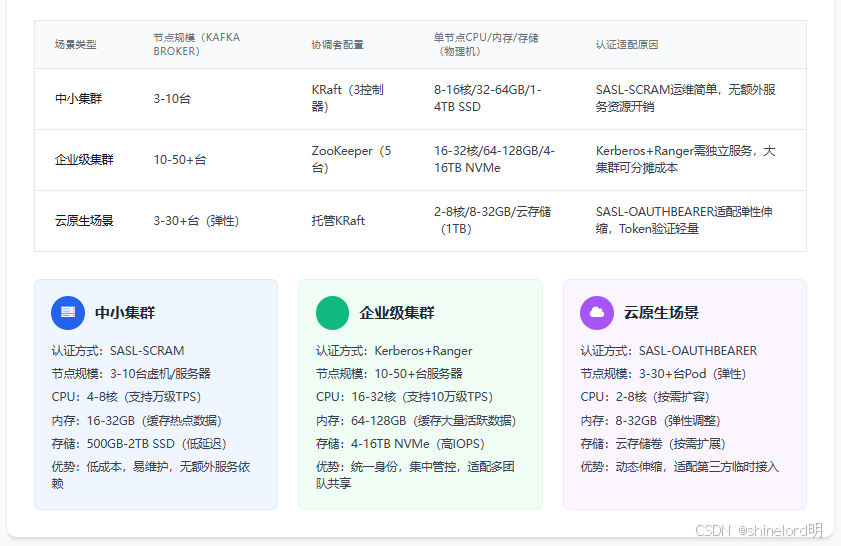
Task: Select the 节点规模（KAFKA BROKER）column header
Action: tap(197, 45)
